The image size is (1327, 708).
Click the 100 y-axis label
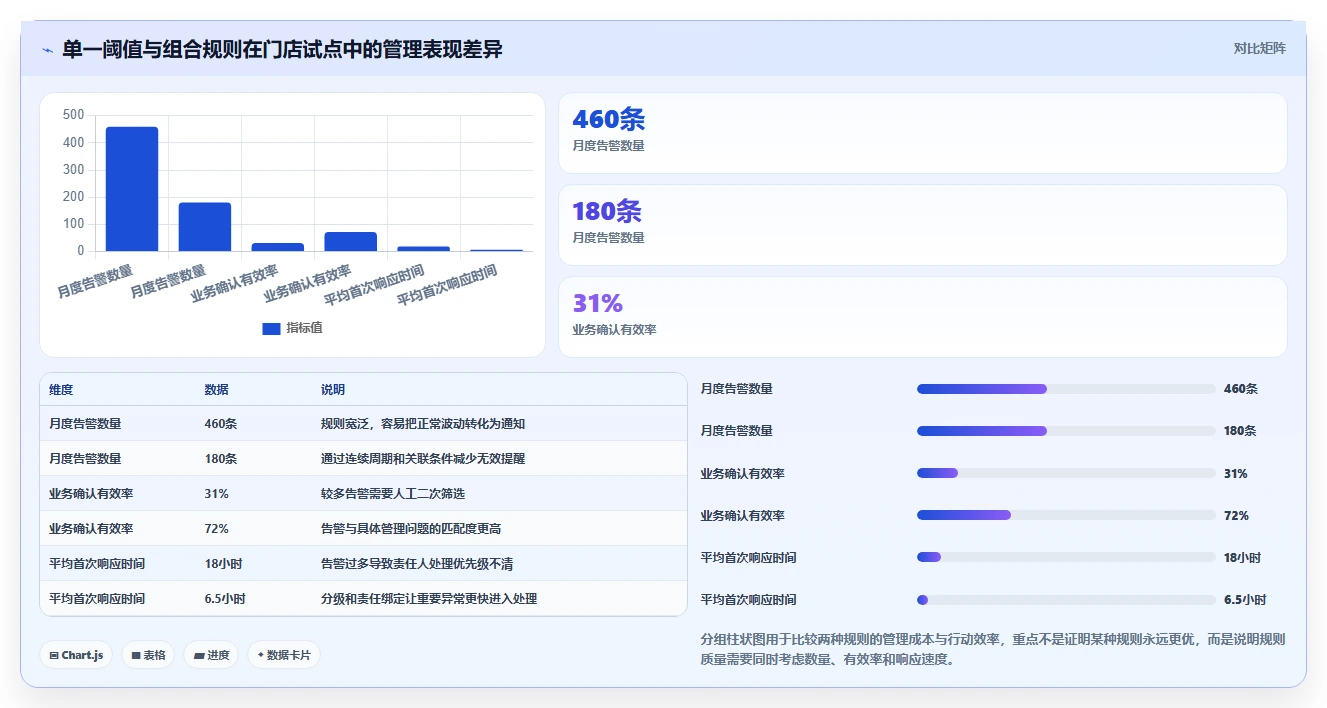coord(73,224)
